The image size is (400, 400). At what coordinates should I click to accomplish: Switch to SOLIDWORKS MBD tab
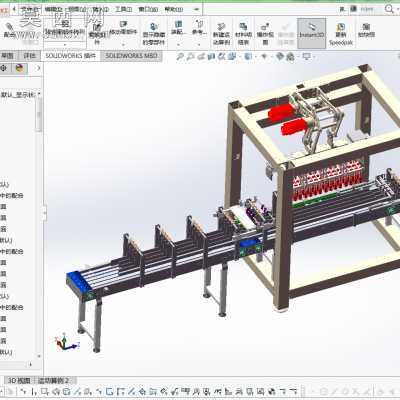click(x=132, y=56)
